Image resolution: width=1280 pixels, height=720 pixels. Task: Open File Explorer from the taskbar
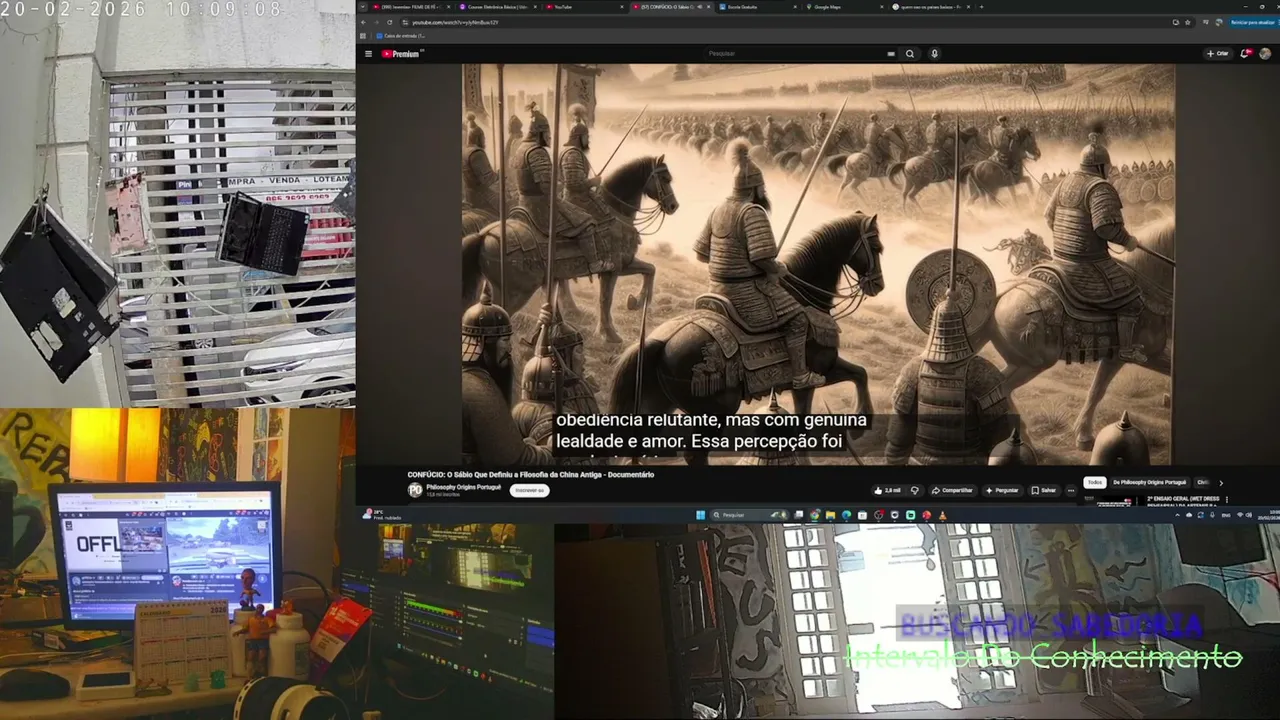click(x=831, y=515)
